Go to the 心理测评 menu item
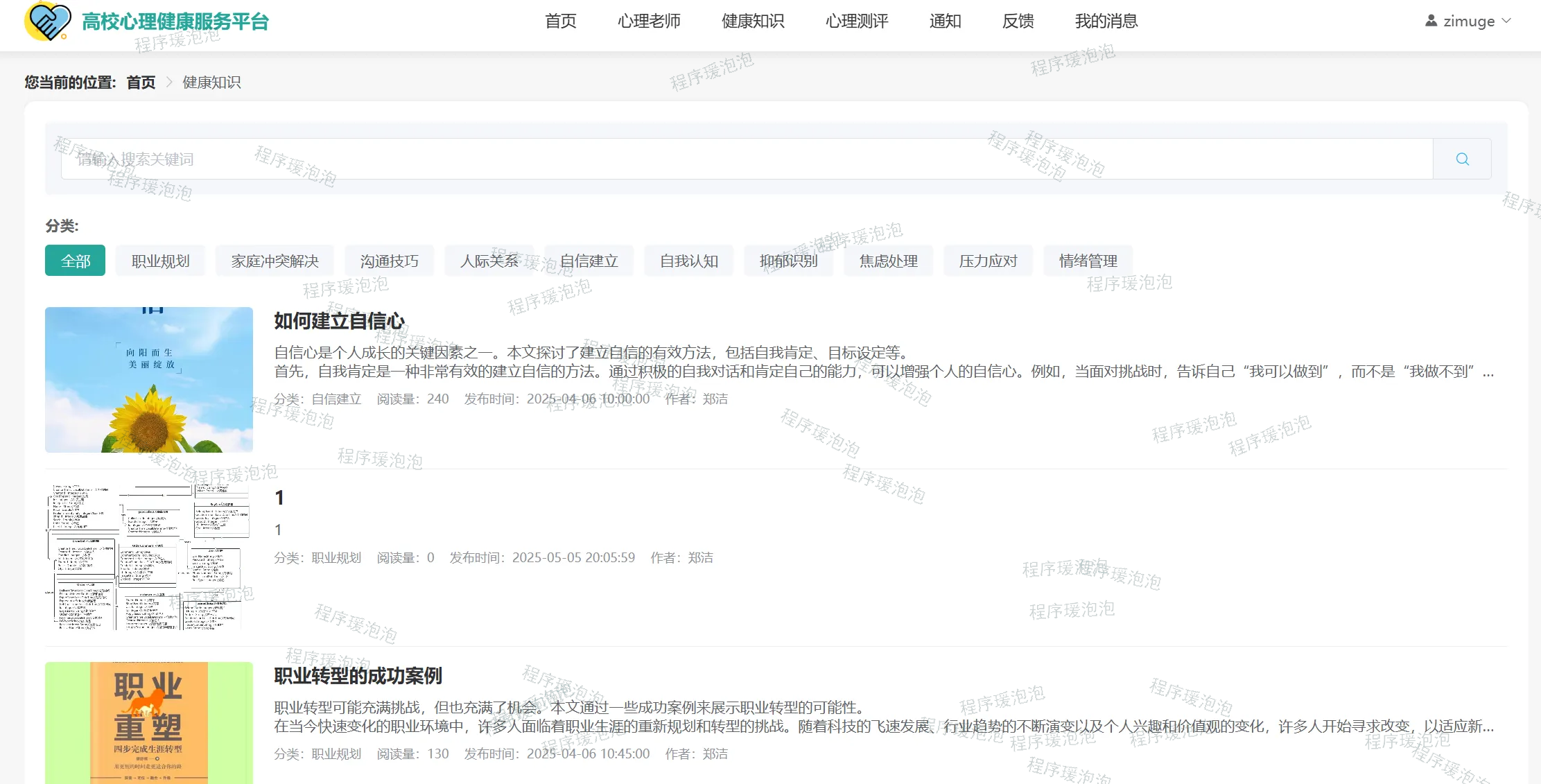Viewport: 1541px width, 784px height. 856,21
